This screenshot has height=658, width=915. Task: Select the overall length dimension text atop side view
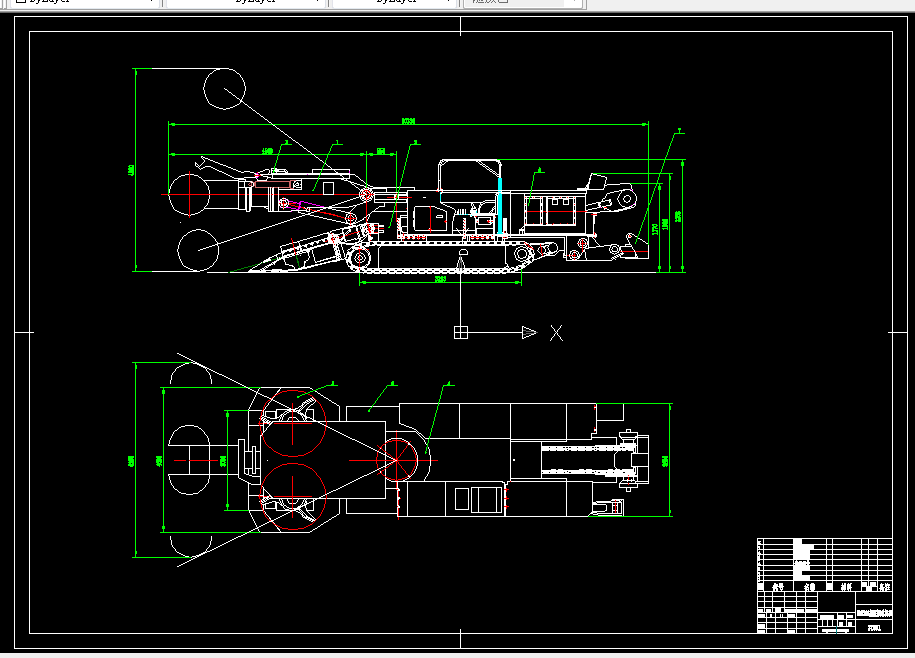coord(408,121)
